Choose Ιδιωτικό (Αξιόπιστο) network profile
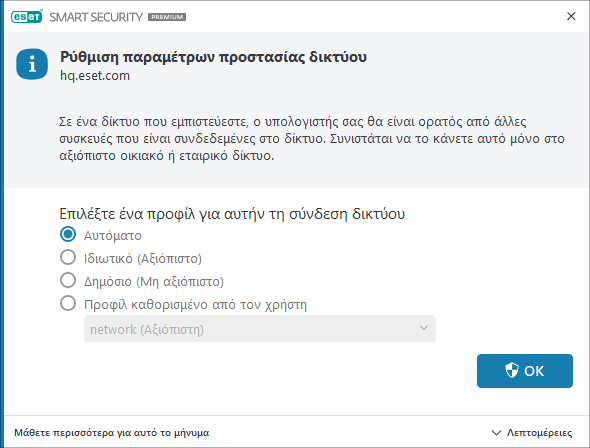The image size is (590, 448). pos(68,257)
